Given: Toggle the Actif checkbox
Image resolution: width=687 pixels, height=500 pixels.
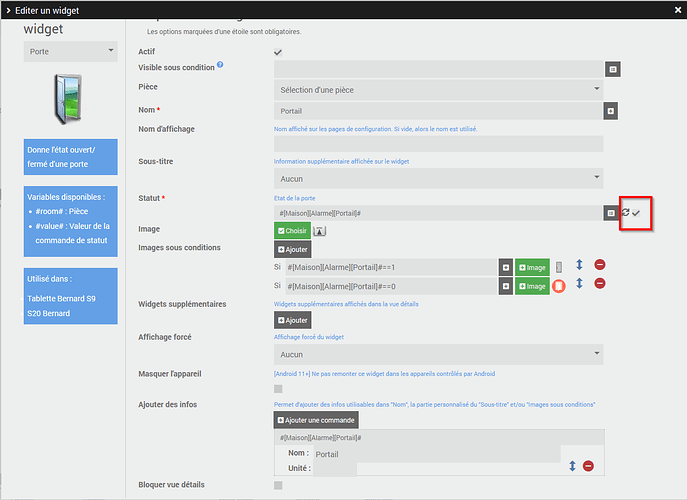Looking at the screenshot, I should (278, 52).
